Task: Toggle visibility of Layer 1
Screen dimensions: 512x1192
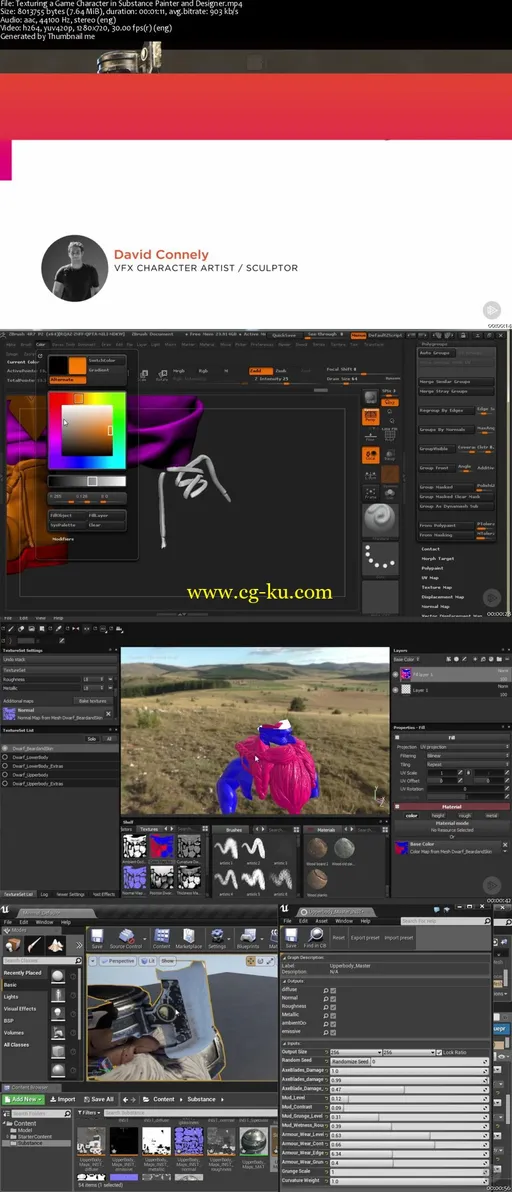Action: 396,690
